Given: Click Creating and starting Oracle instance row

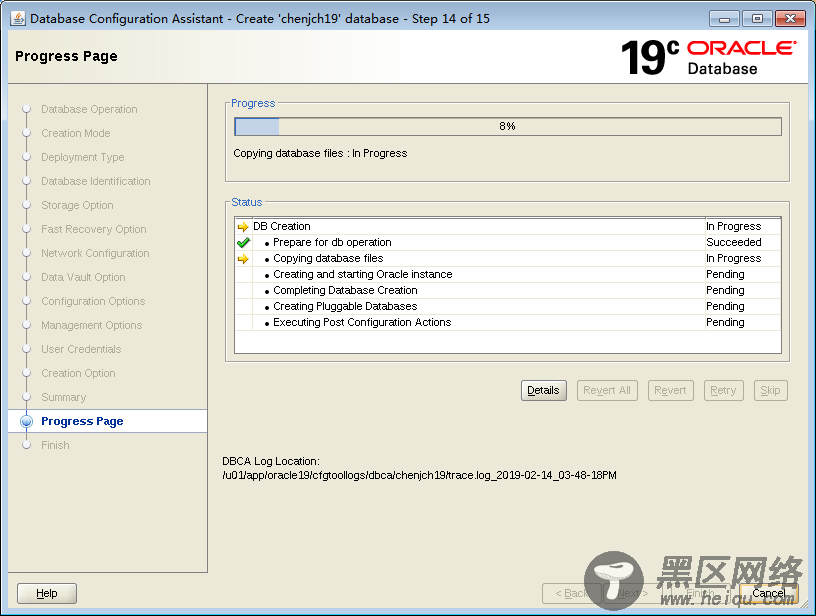Looking at the screenshot, I should [x=508, y=274].
